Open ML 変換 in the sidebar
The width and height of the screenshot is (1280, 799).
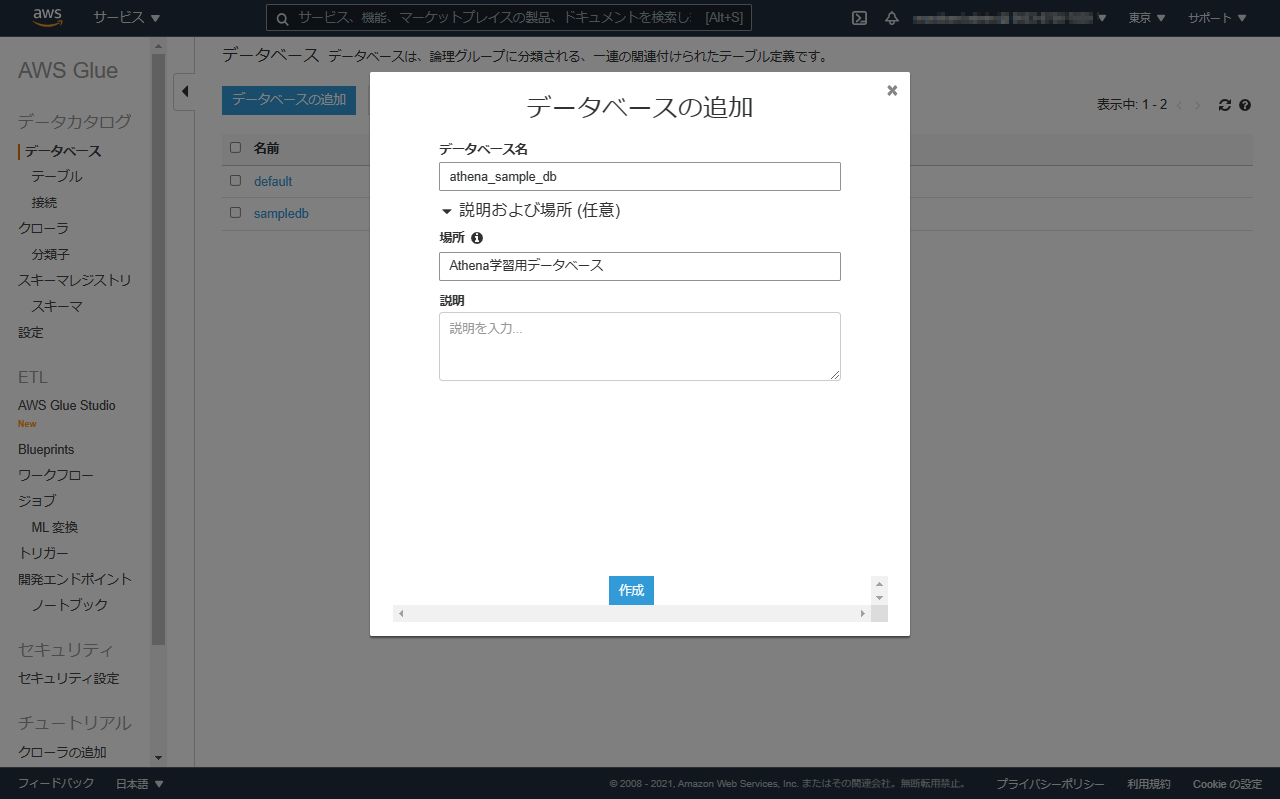pyautogui.click(x=54, y=527)
